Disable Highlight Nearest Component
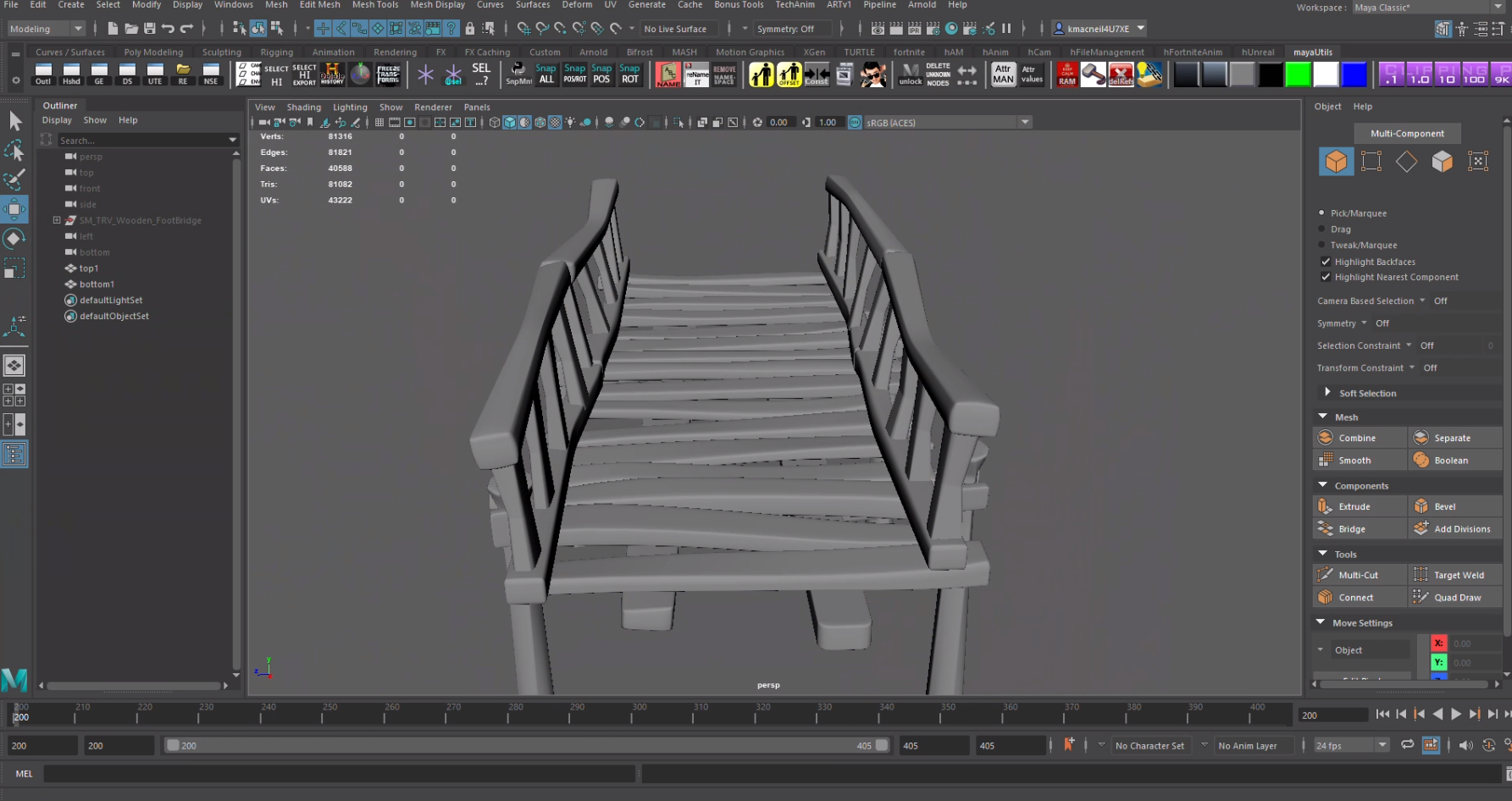This screenshot has height=801, width=1512. pos(1326,277)
